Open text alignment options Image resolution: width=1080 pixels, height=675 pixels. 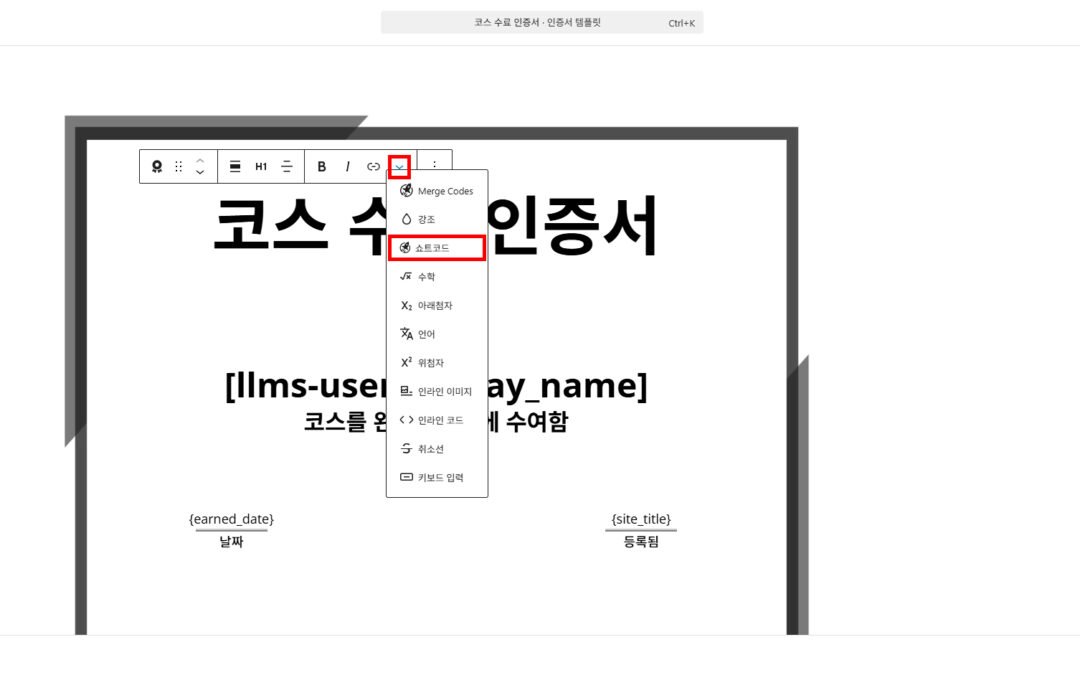[287, 167]
